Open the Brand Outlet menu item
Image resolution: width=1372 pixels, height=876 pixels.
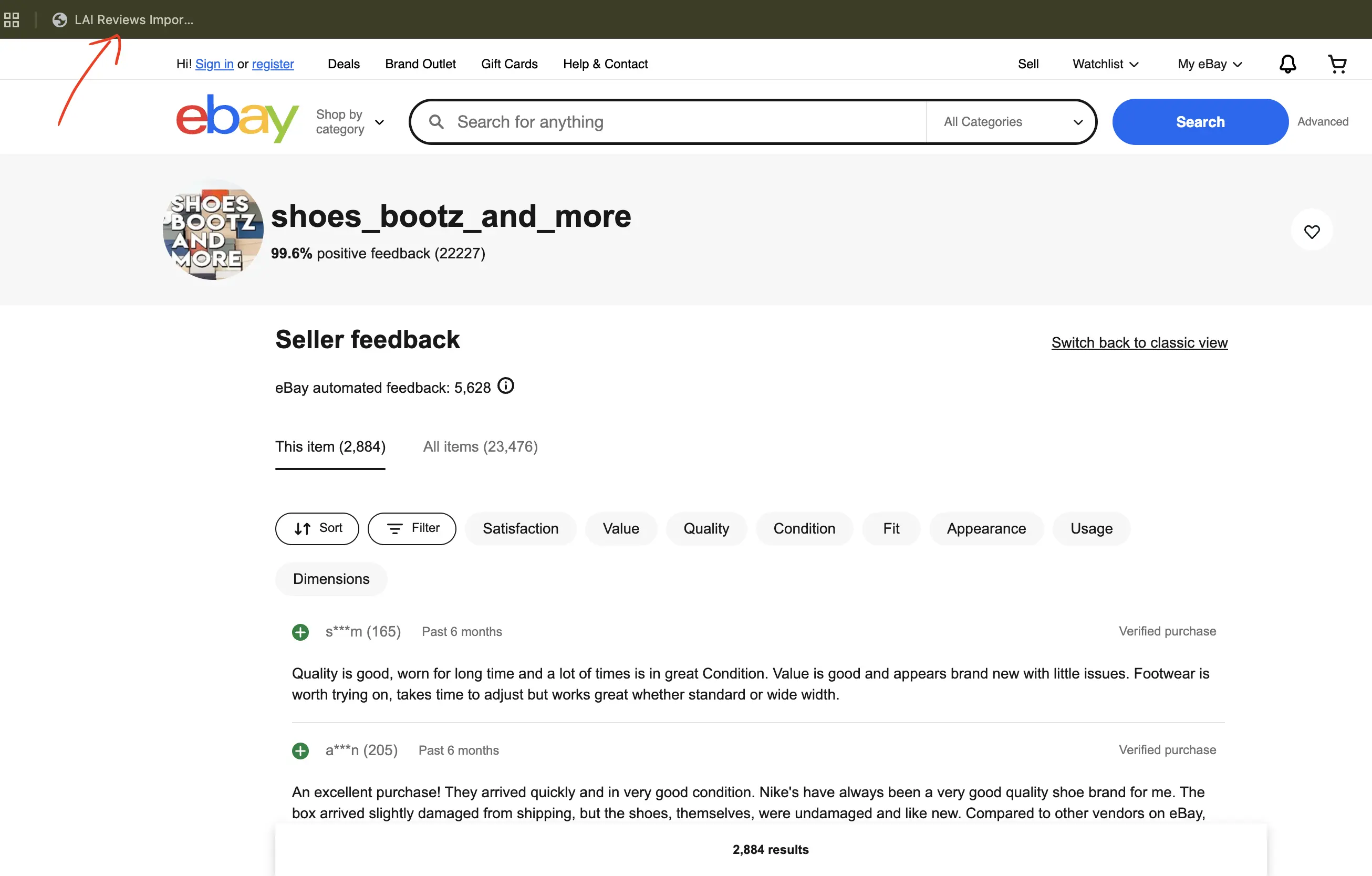[420, 64]
